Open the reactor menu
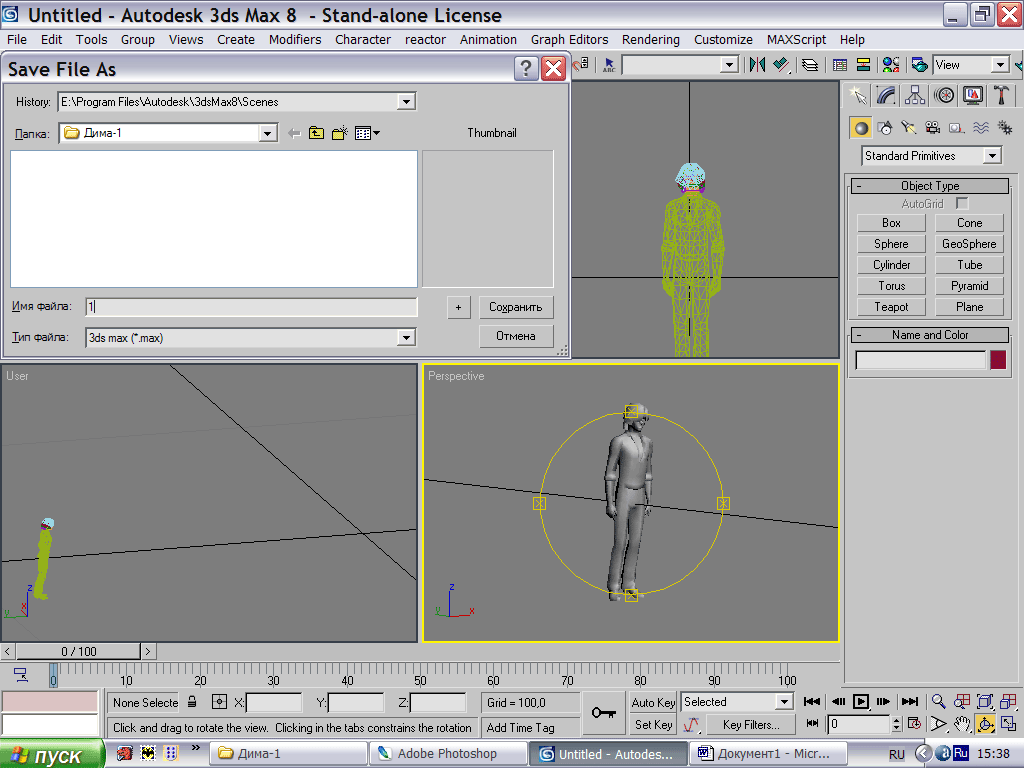Screen dimensions: 1024x768 pos(425,40)
